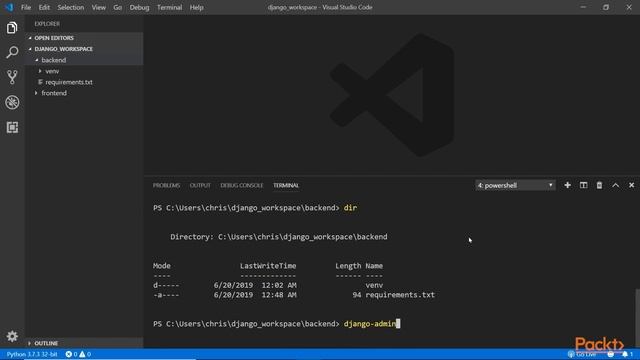Switch to the Output tab
640x360 pixels.
tap(200, 185)
